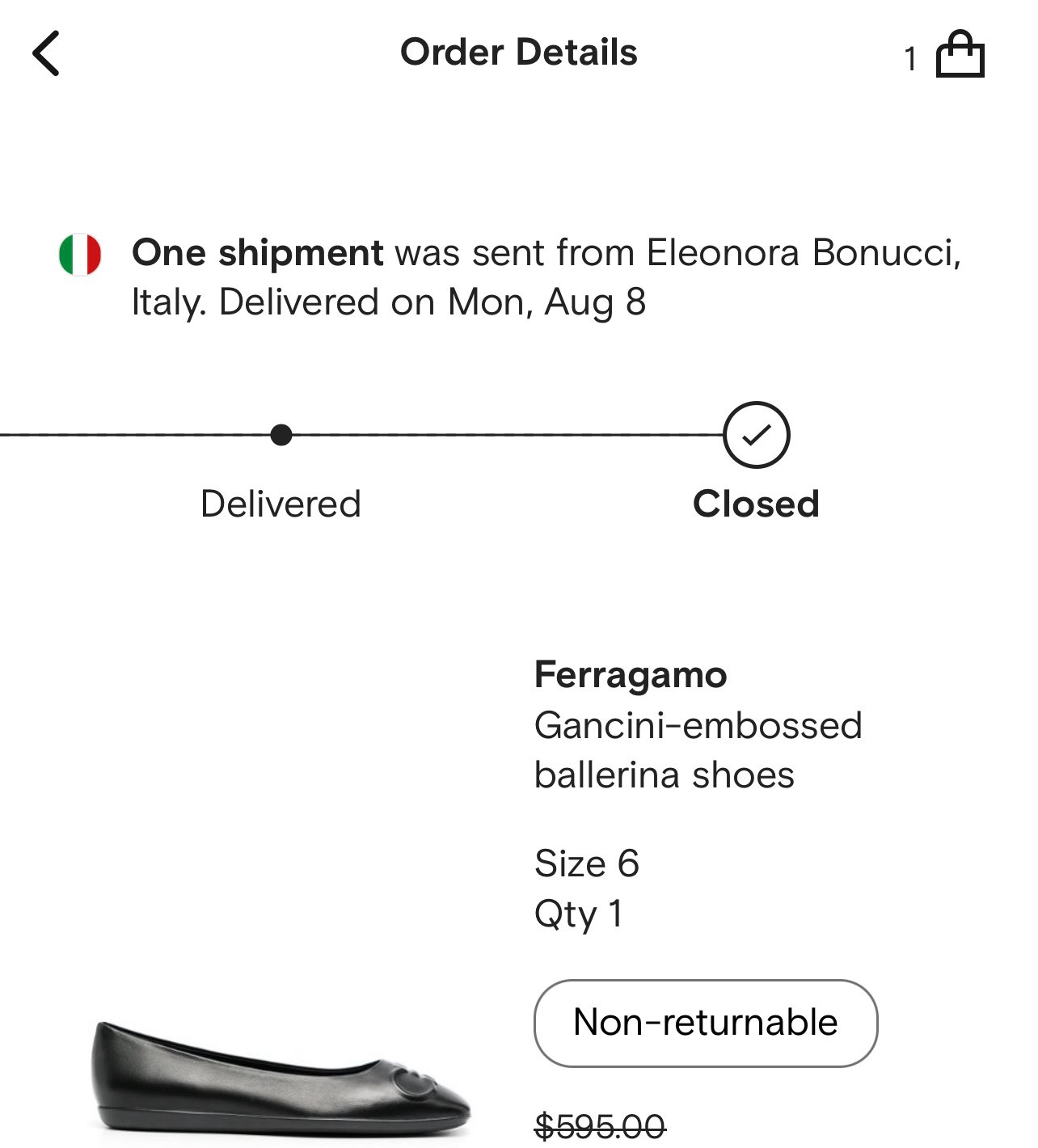The image size is (1038, 1148).
Task: Select the Delivered timeline dot
Action: click(x=281, y=435)
